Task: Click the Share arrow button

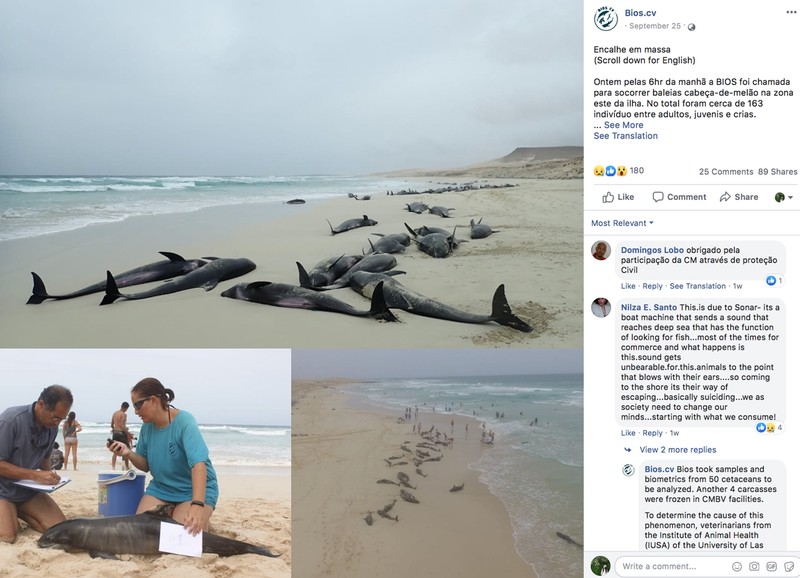Action: pyautogui.click(x=739, y=197)
